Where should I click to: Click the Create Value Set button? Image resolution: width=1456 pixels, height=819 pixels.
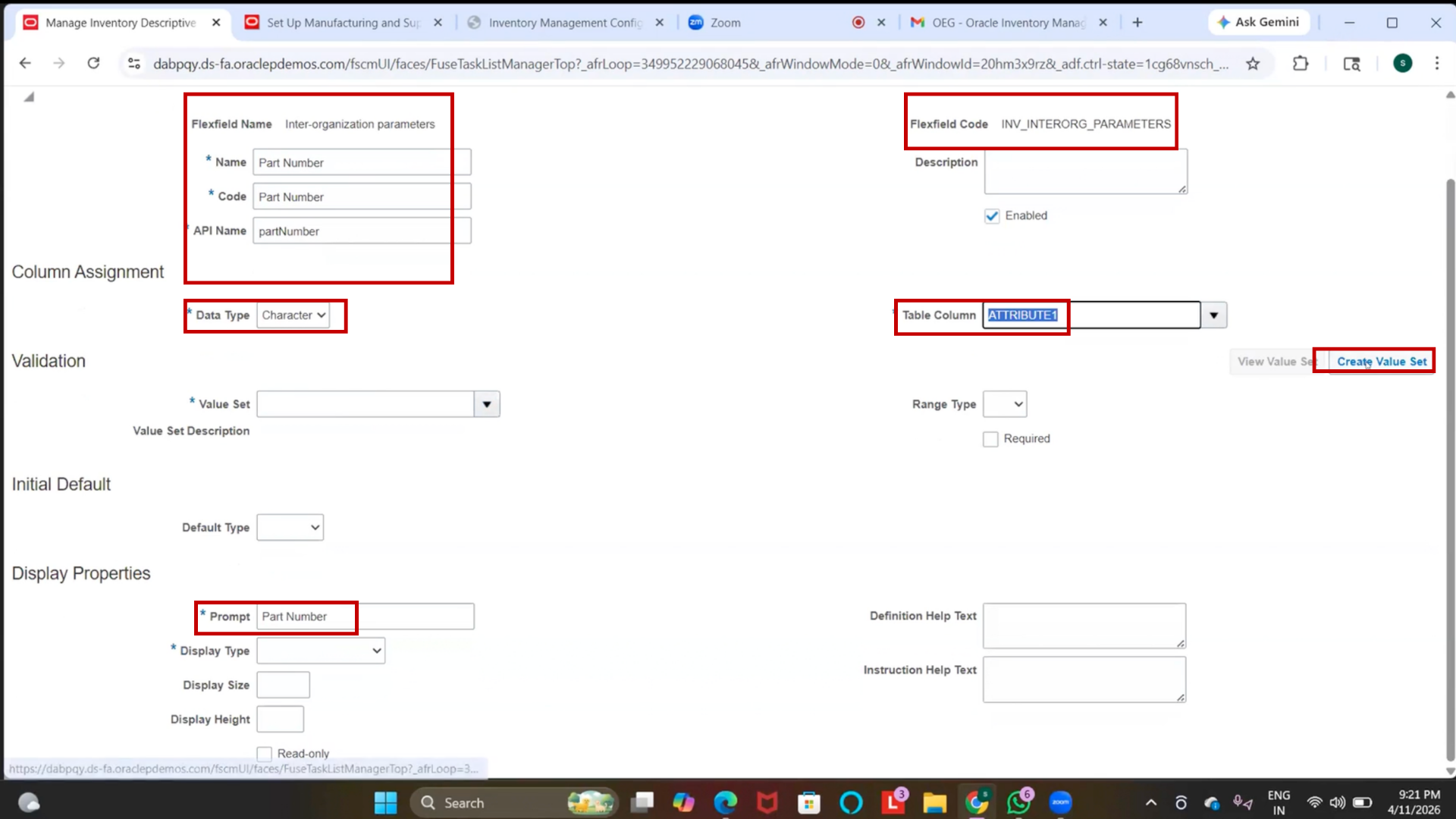click(1382, 362)
